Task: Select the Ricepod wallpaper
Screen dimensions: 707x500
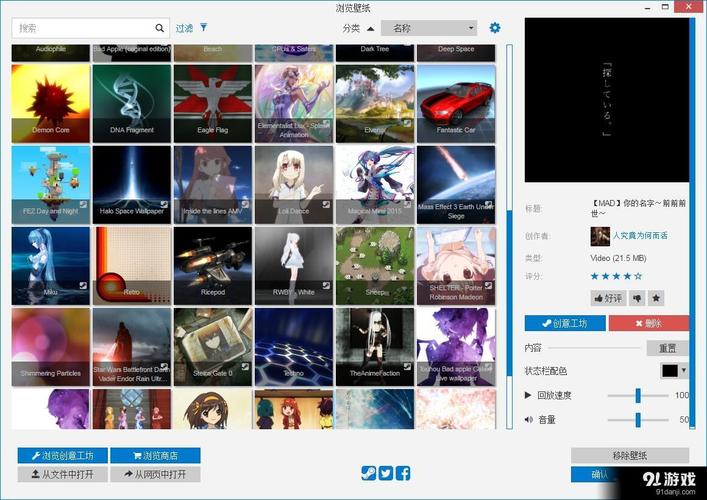Action: [x=213, y=266]
